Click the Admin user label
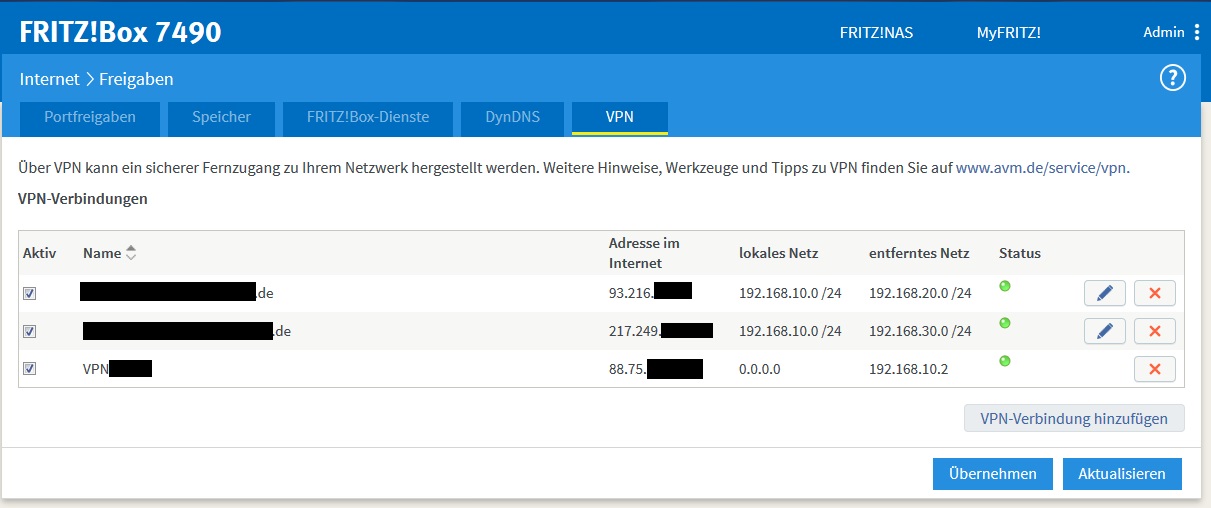The width and height of the screenshot is (1211, 508). click(x=1164, y=33)
